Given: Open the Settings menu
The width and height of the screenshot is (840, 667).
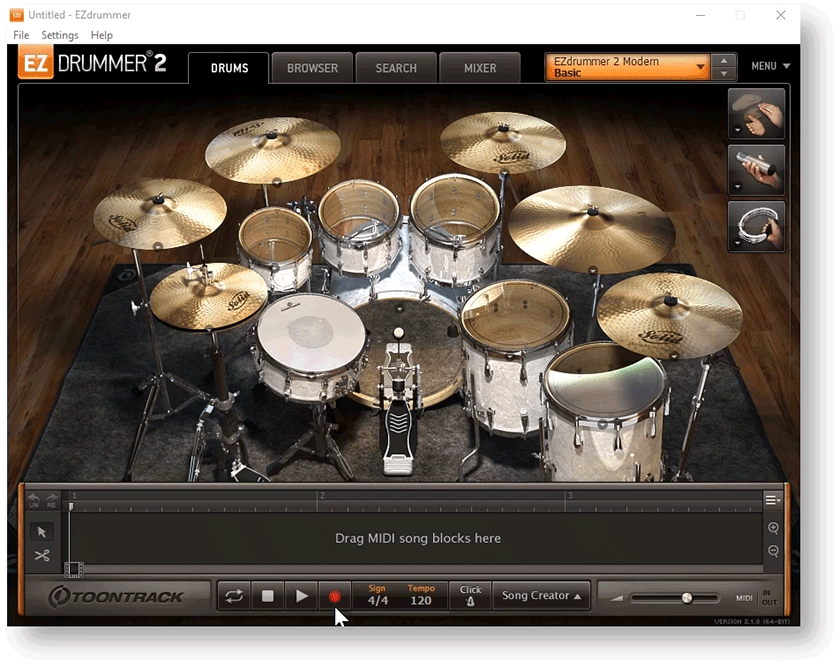Looking at the screenshot, I should pos(59,35).
